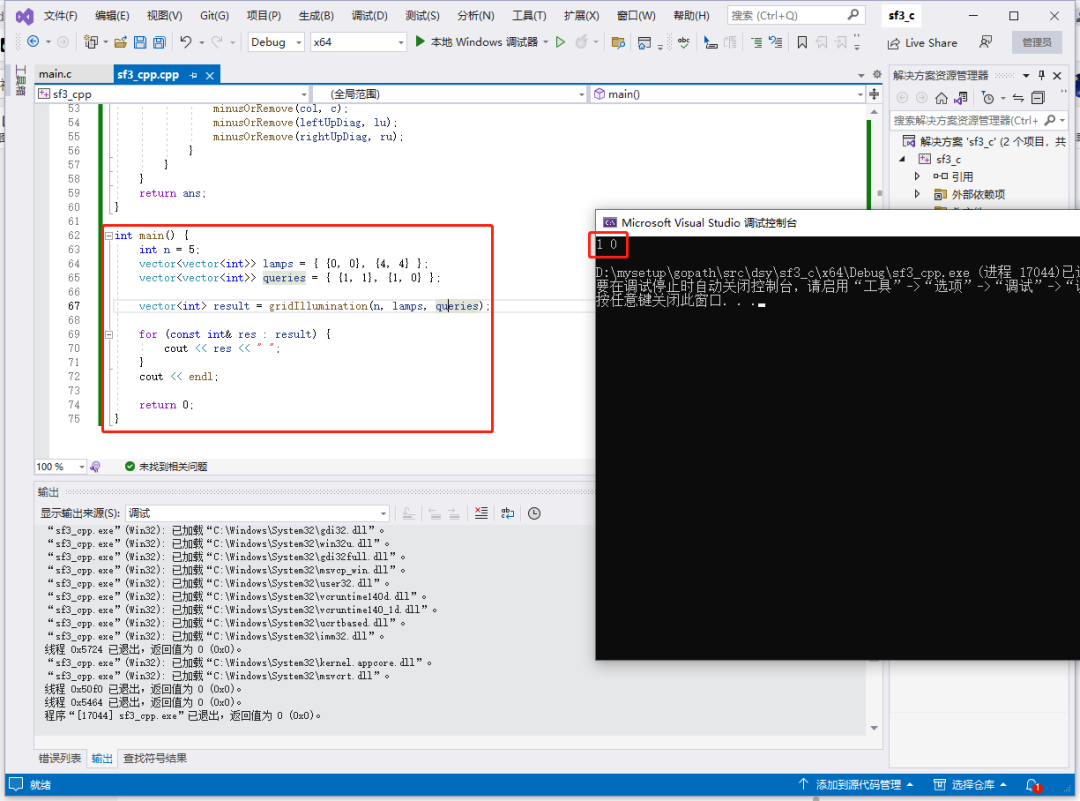Click the new project icon in toolbar

[90, 42]
